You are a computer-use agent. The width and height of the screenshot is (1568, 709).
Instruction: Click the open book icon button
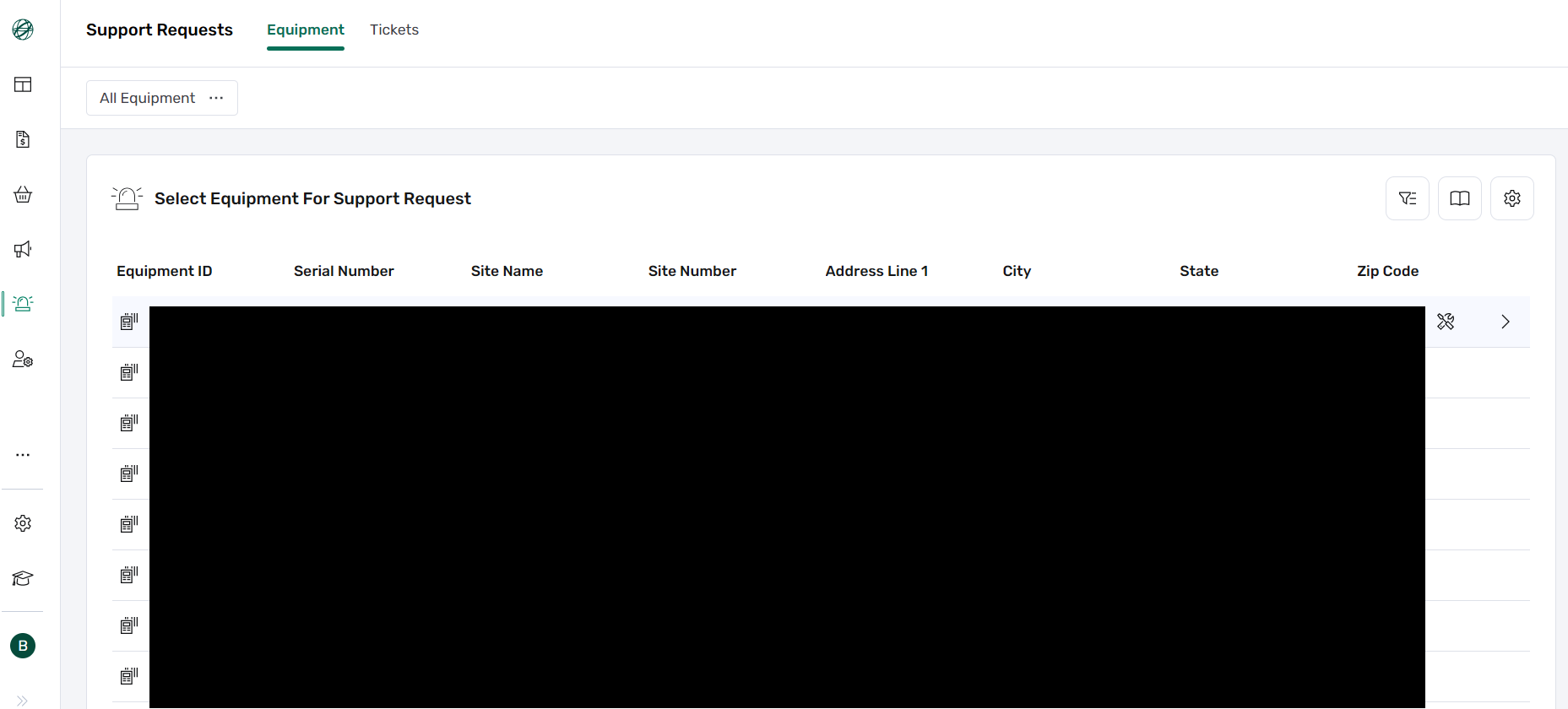(x=1460, y=198)
